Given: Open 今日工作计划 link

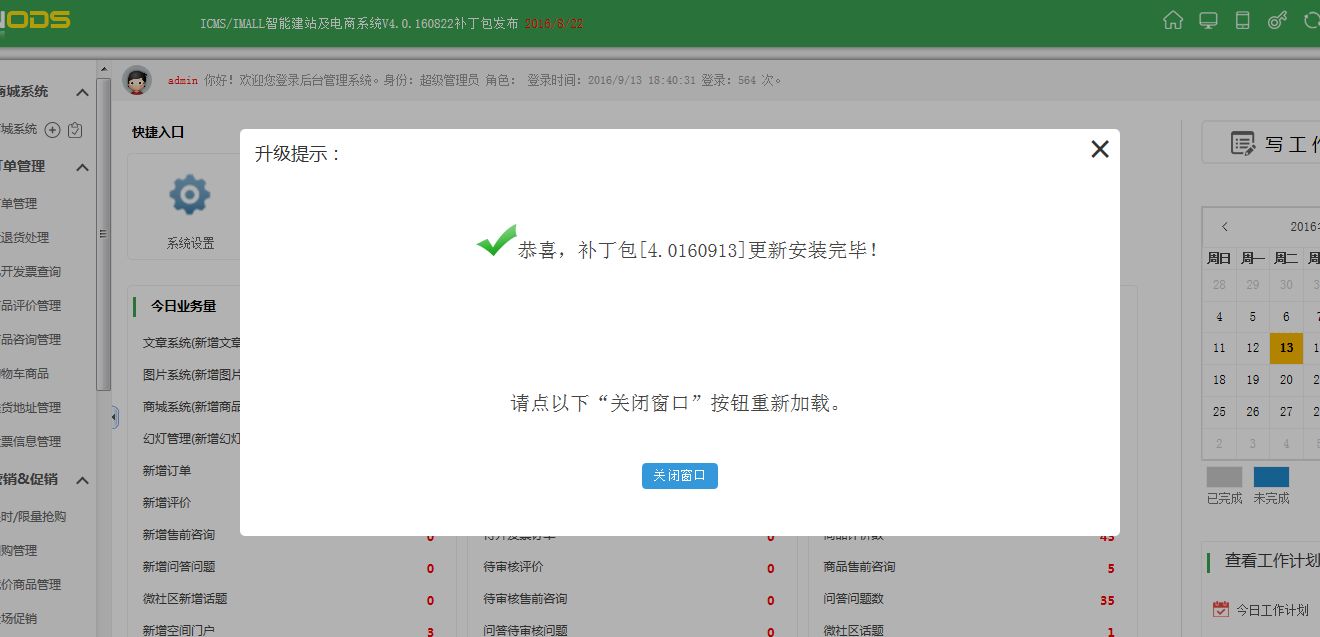Looking at the screenshot, I should click(1271, 610).
